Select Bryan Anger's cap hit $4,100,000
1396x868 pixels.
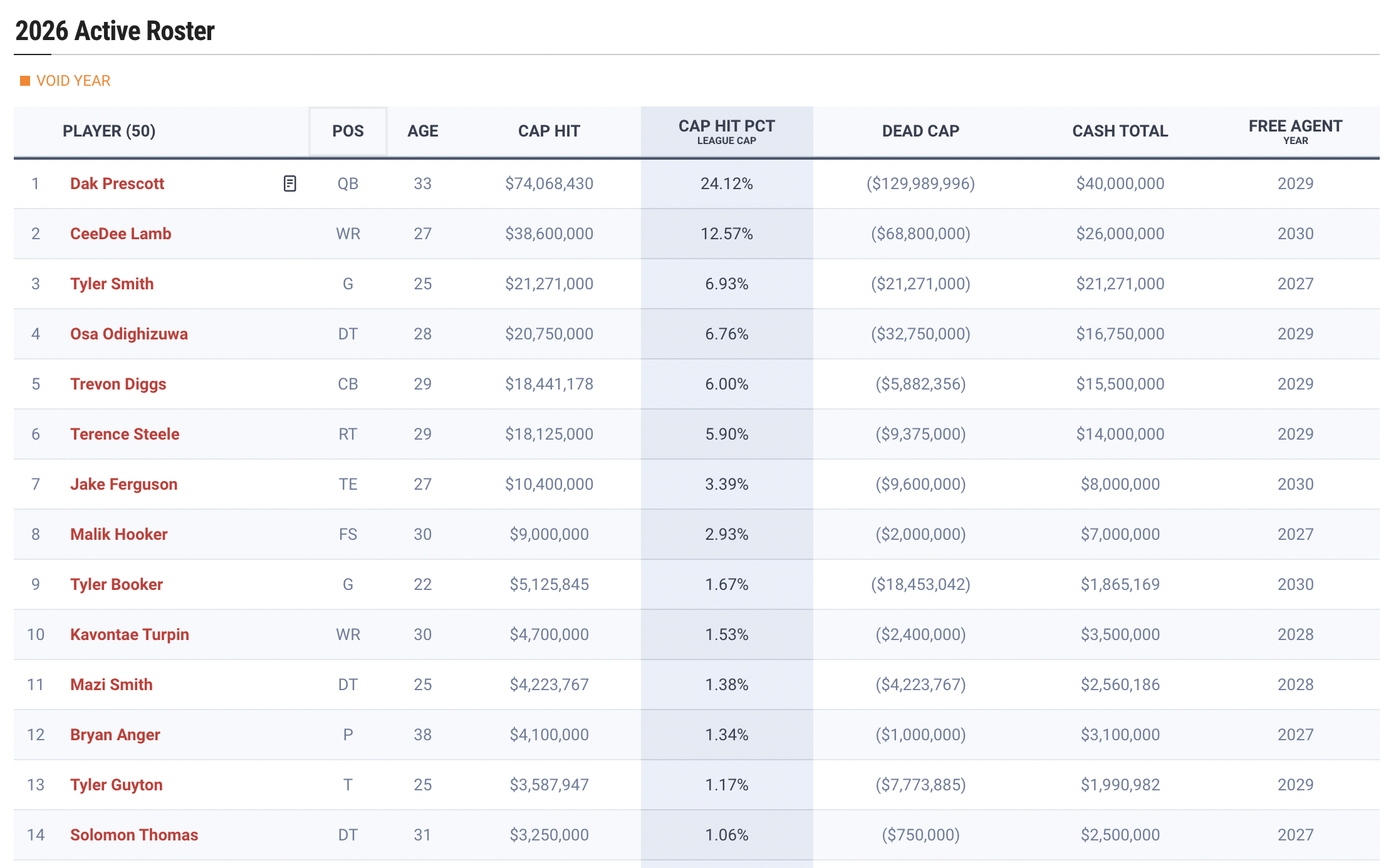click(550, 735)
